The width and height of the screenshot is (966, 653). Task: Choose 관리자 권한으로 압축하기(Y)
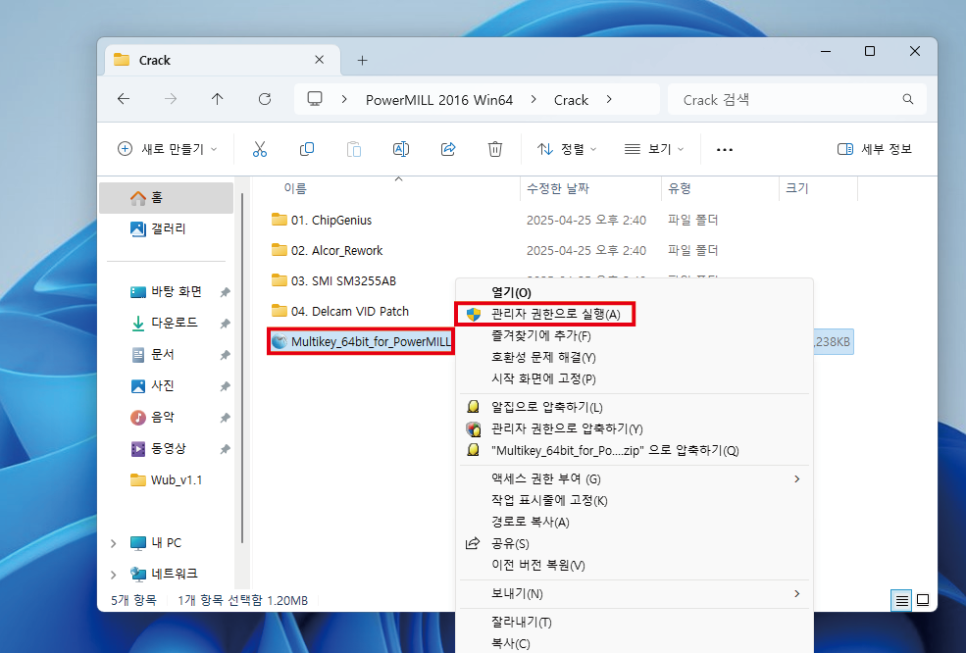point(634,429)
